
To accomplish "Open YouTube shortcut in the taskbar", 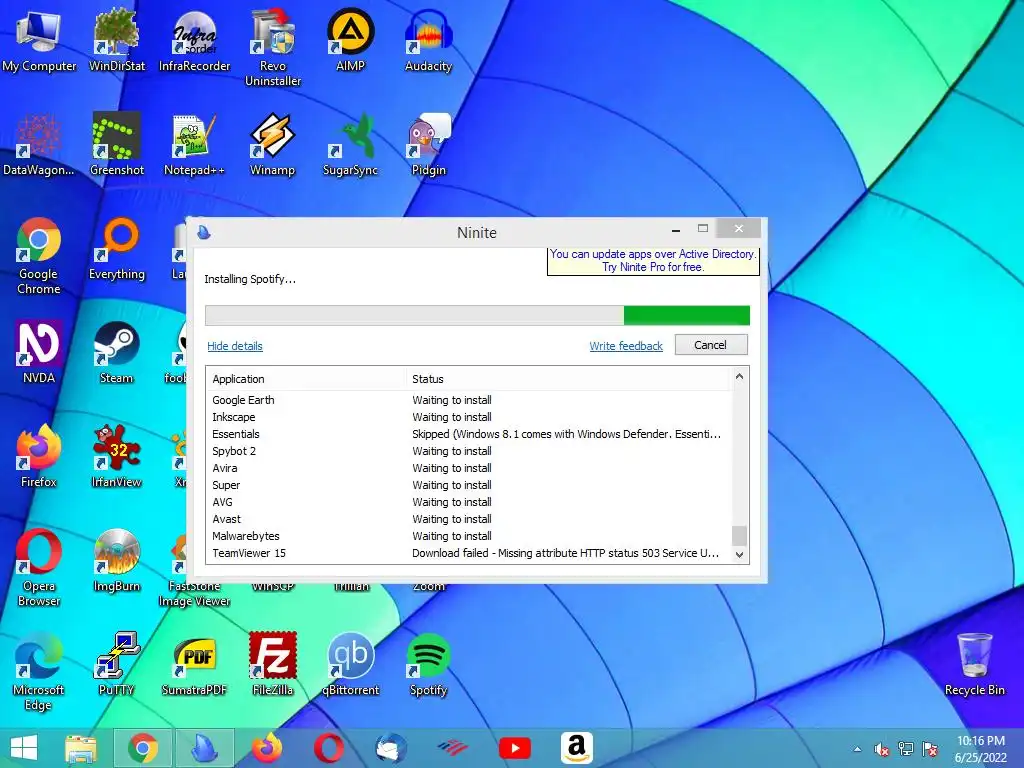I will (515, 748).
